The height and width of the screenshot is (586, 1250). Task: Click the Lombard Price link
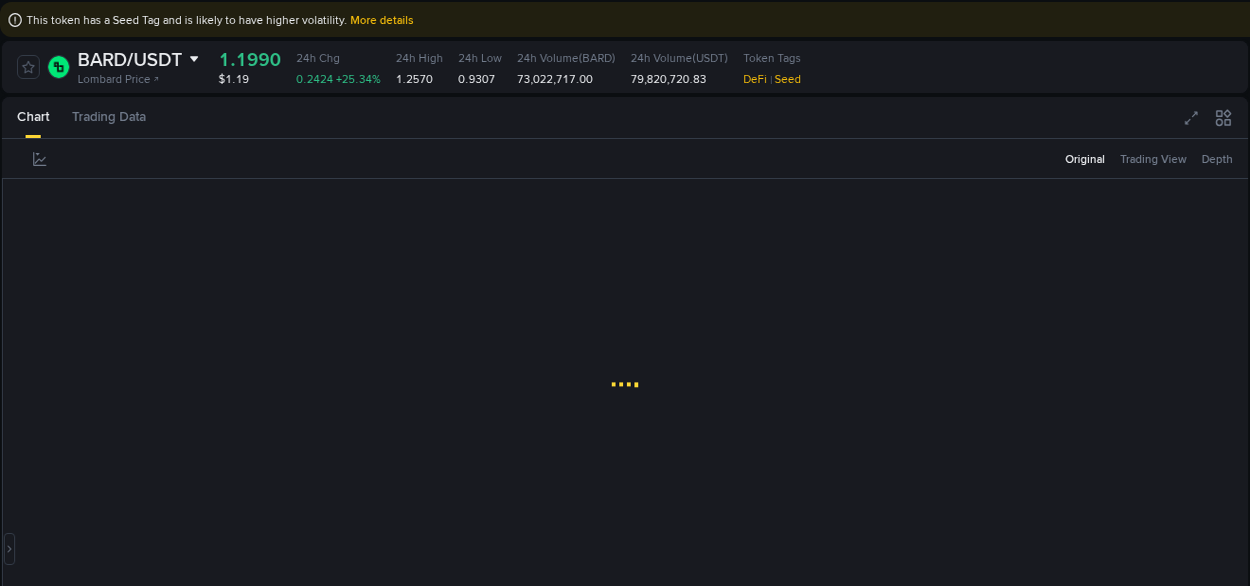point(115,79)
